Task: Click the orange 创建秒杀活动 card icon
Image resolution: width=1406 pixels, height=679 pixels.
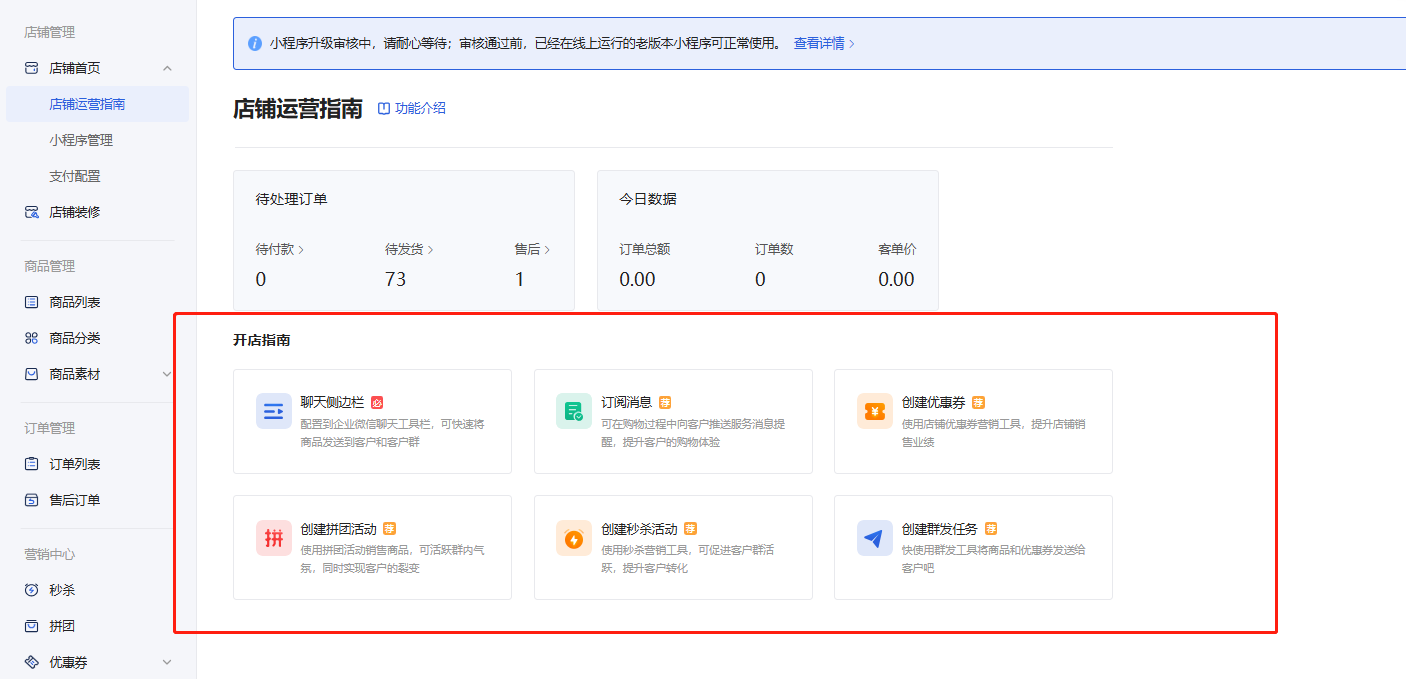Action: point(574,538)
